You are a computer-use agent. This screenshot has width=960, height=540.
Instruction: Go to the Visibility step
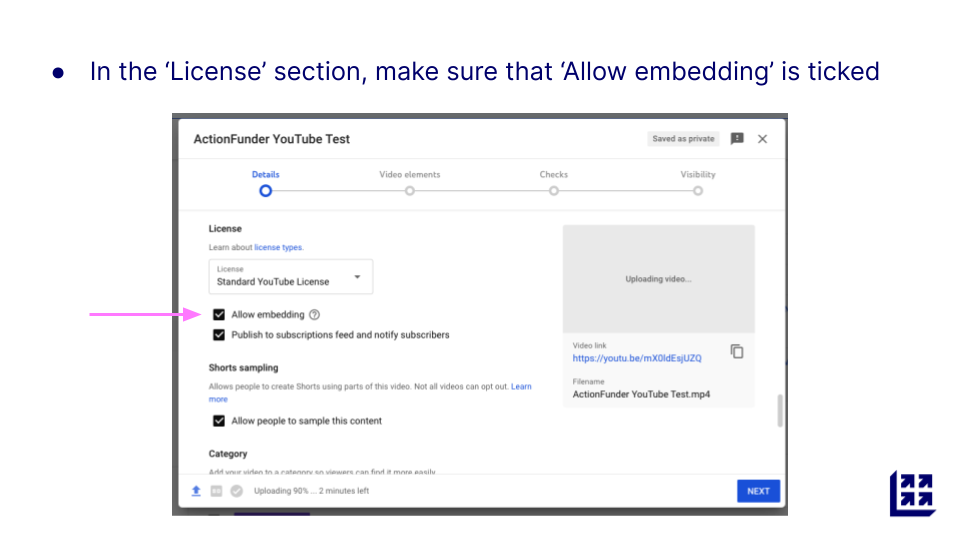[x=698, y=184]
